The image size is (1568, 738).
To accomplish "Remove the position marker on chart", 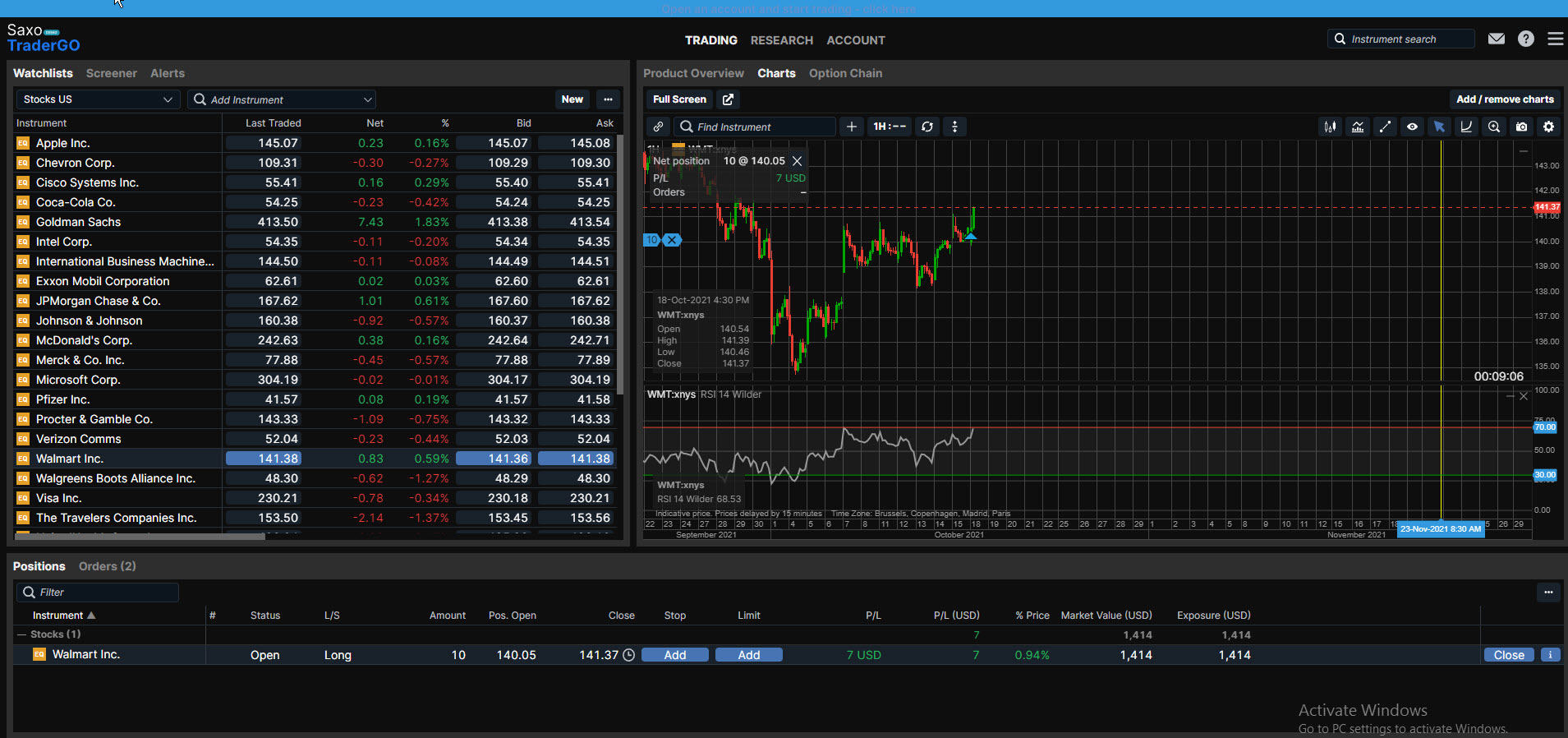I will pyautogui.click(x=672, y=240).
